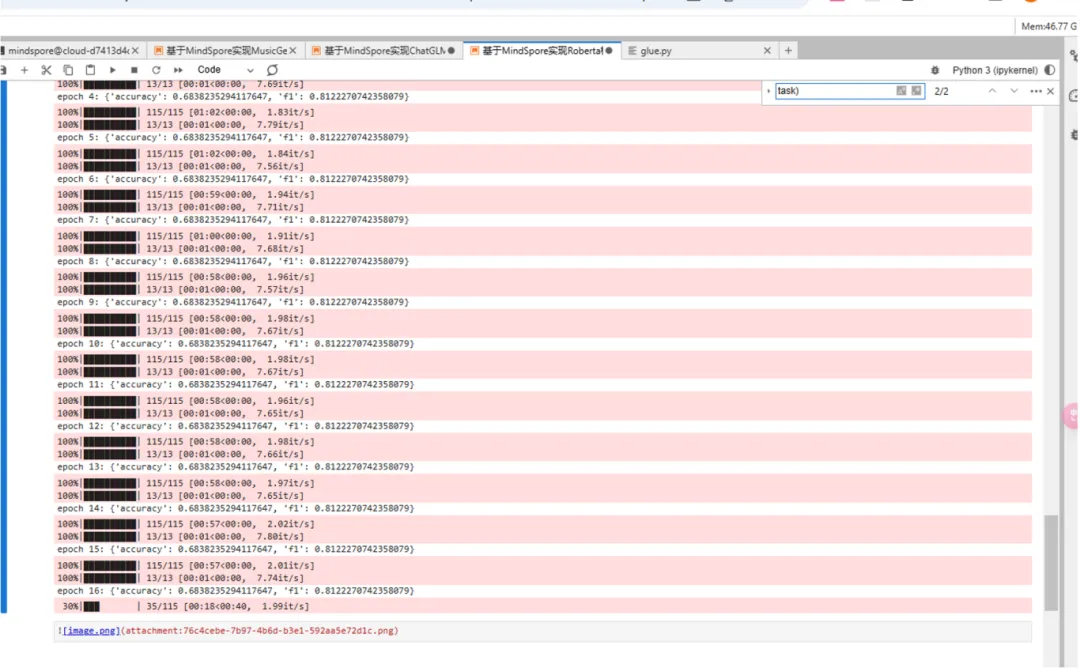Viewport: 1080px width, 668px height.
Task: Toggle match case in search box
Action: [901, 91]
